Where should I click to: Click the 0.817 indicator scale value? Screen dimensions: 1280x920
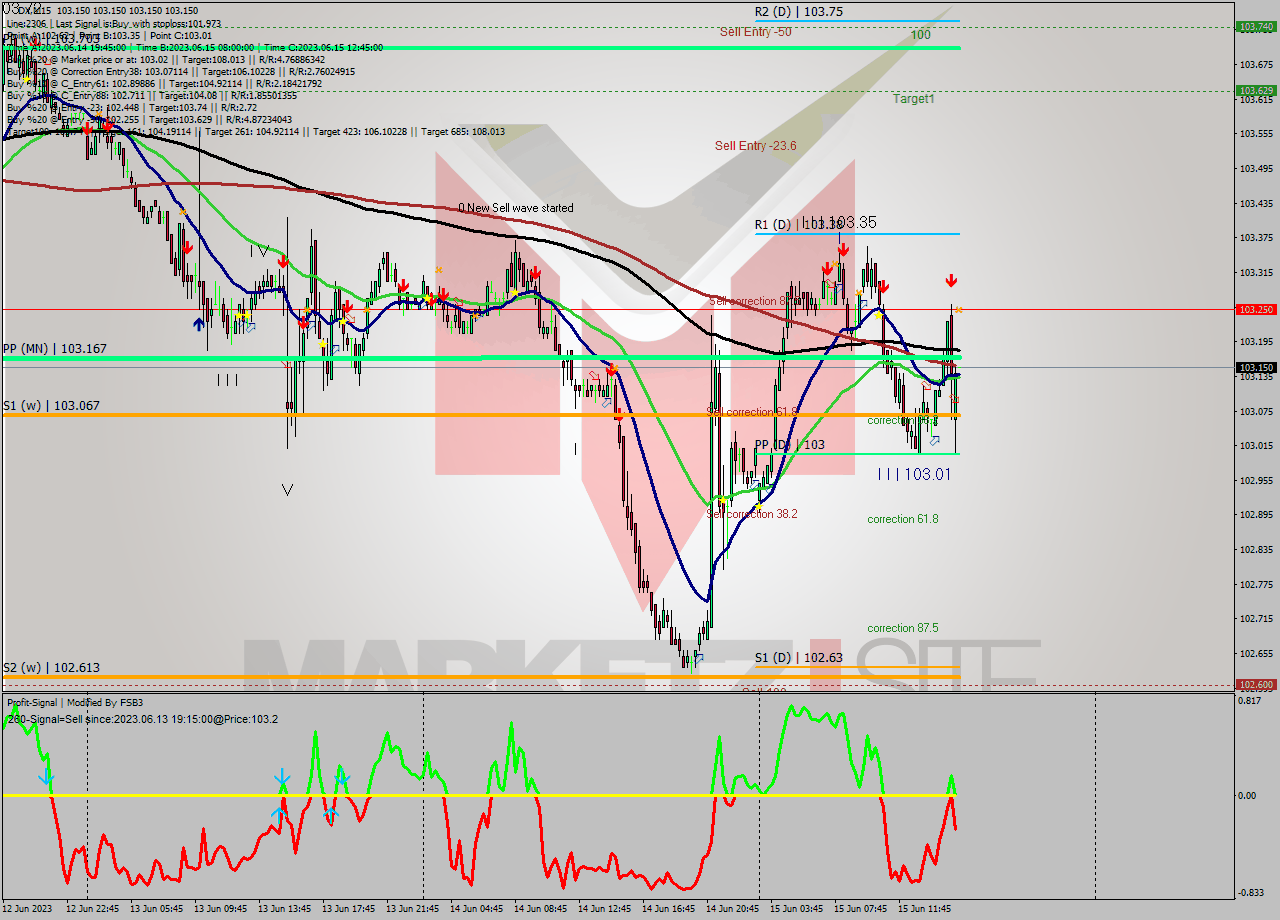(1250, 701)
